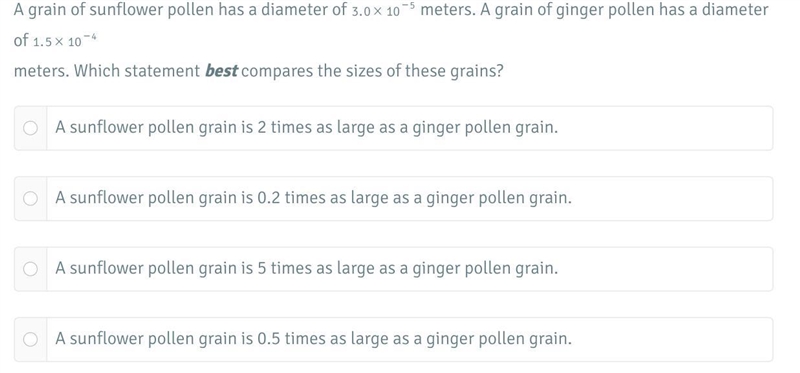Image resolution: width=800 pixels, height=373 pixels.
Task: Click the sentence text of the '0.2 times' answer
Action: coord(314,198)
